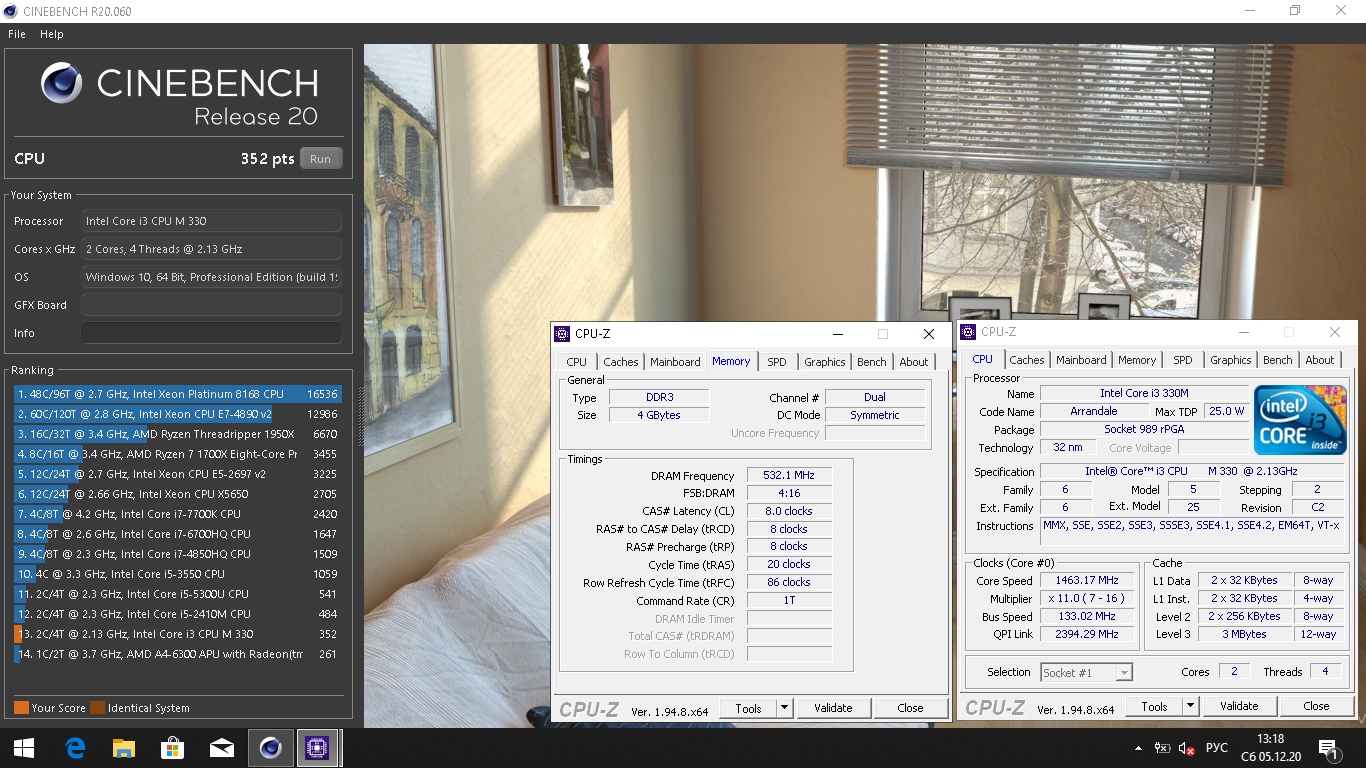Click the Your Score orange legend swatch

coord(21,708)
